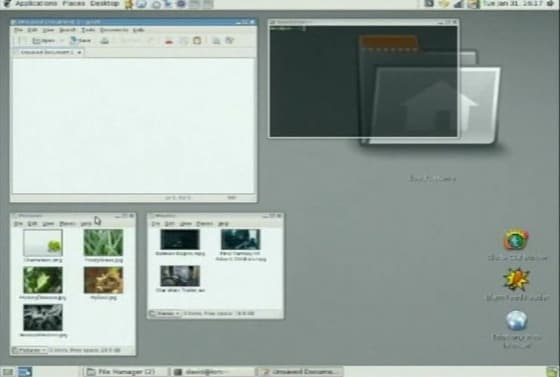
Task: Open View menu in second file manager window
Action: click(186, 224)
